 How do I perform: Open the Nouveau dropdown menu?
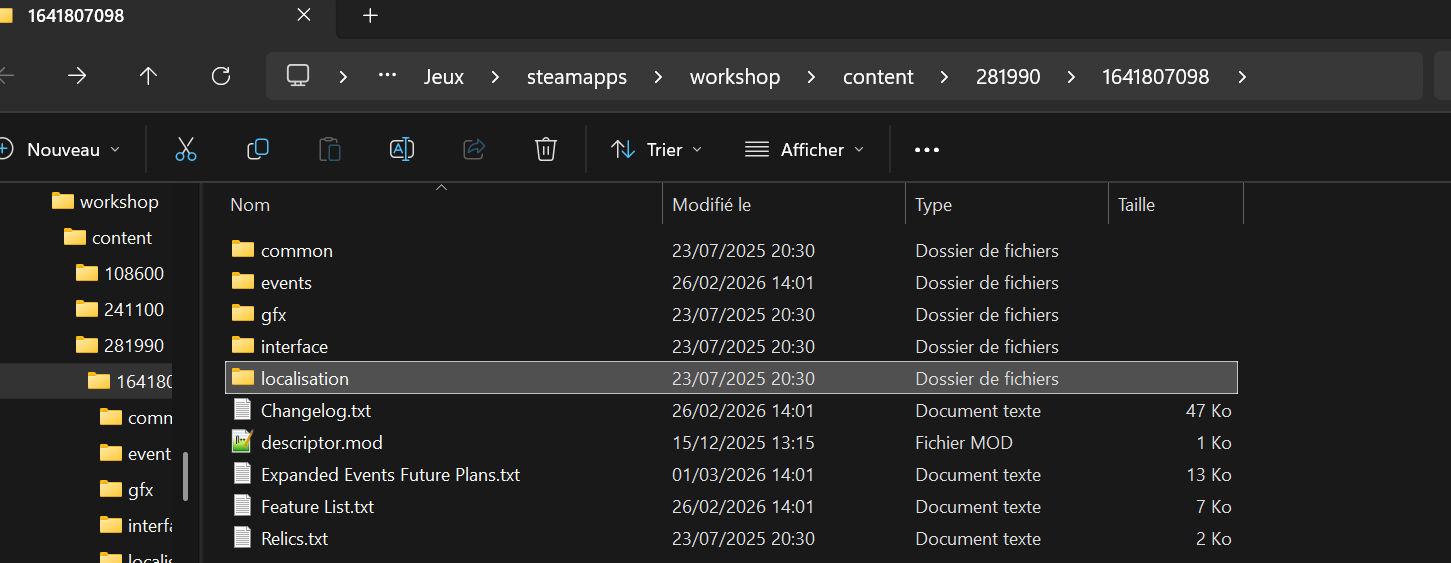tap(61, 150)
